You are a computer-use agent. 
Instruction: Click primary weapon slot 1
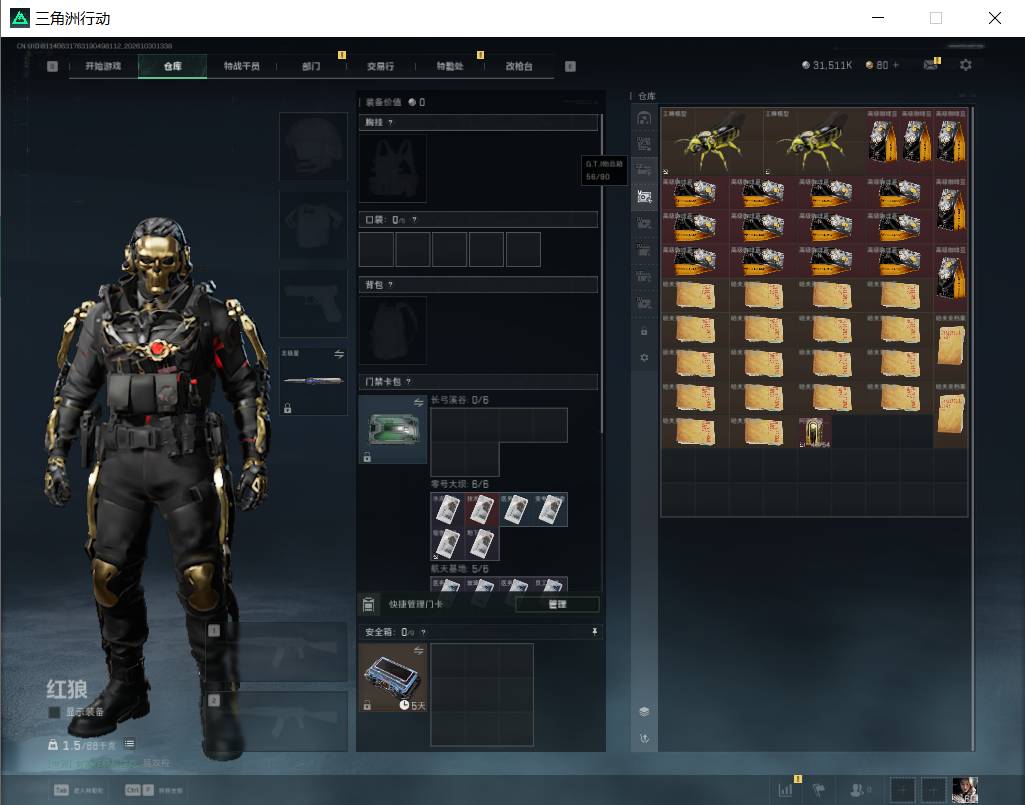tap(277, 651)
